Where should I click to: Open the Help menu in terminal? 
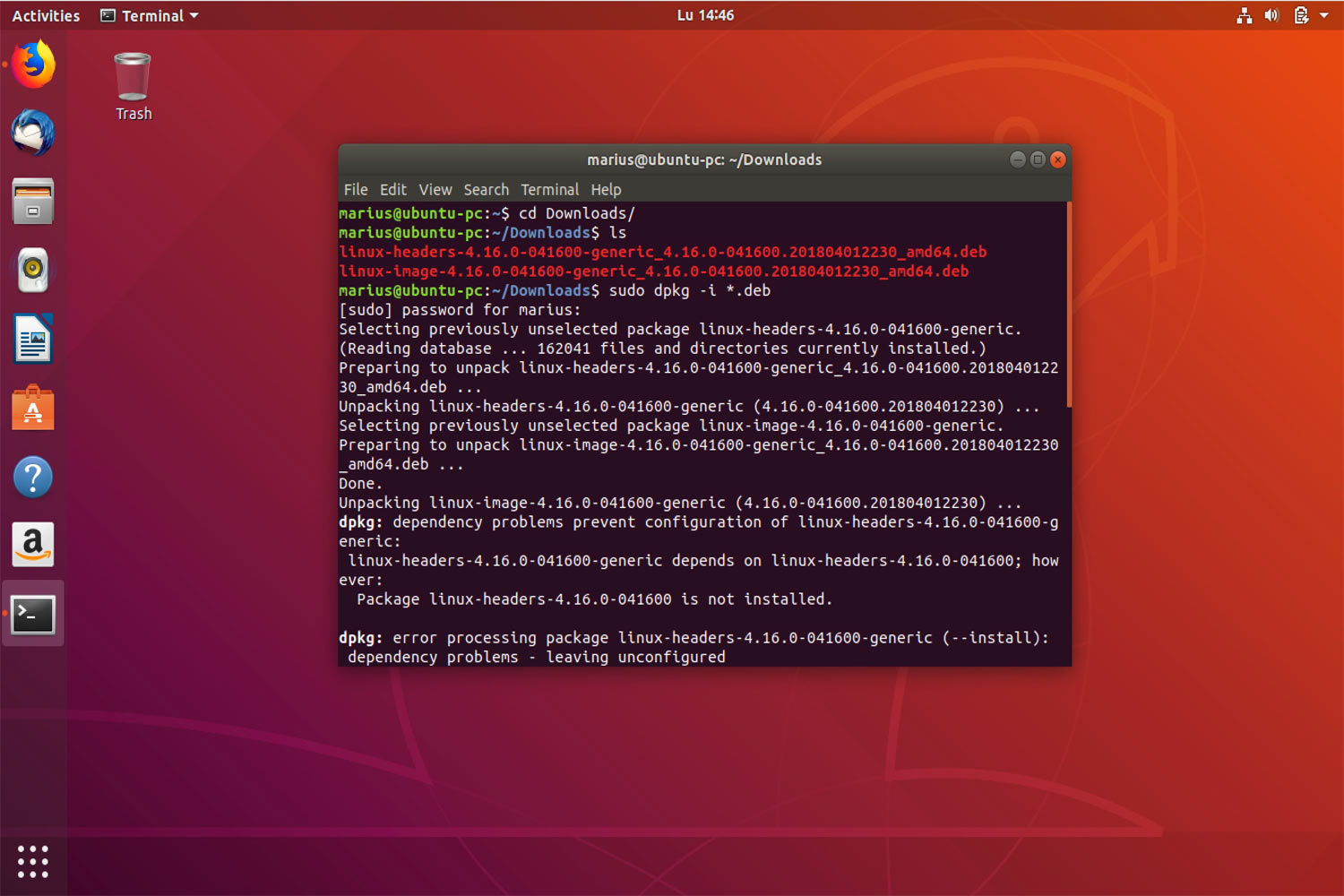pos(606,190)
